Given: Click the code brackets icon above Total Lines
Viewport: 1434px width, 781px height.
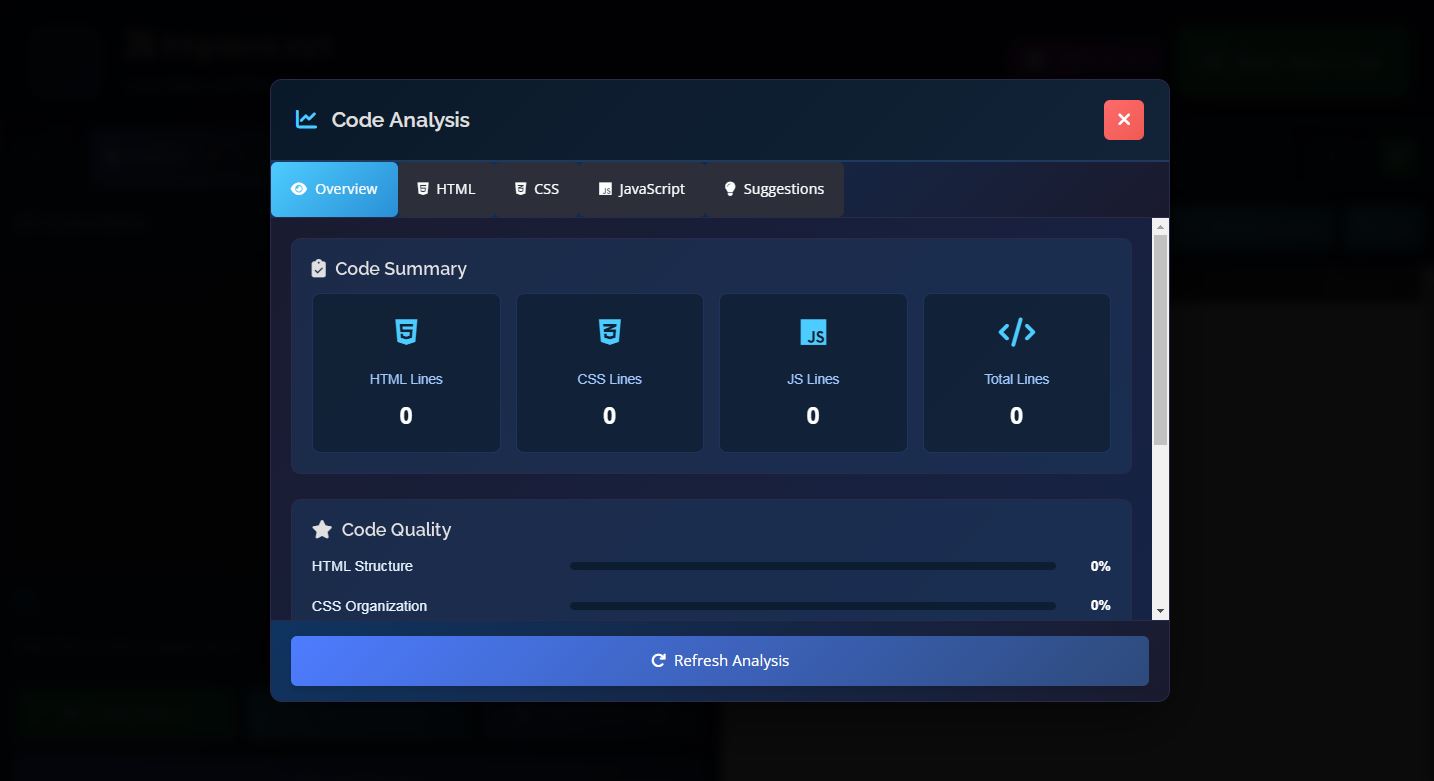Looking at the screenshot, I should pos(1016,332).
